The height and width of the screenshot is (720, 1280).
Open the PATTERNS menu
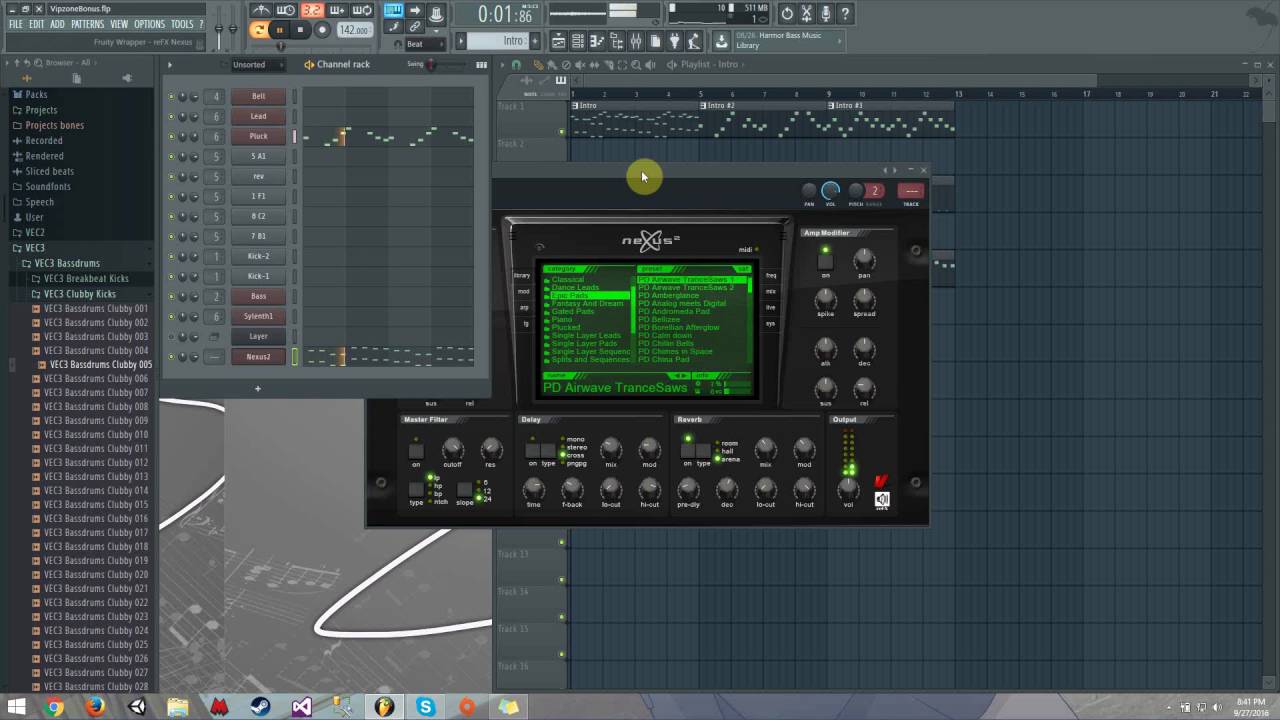[87, 24]
